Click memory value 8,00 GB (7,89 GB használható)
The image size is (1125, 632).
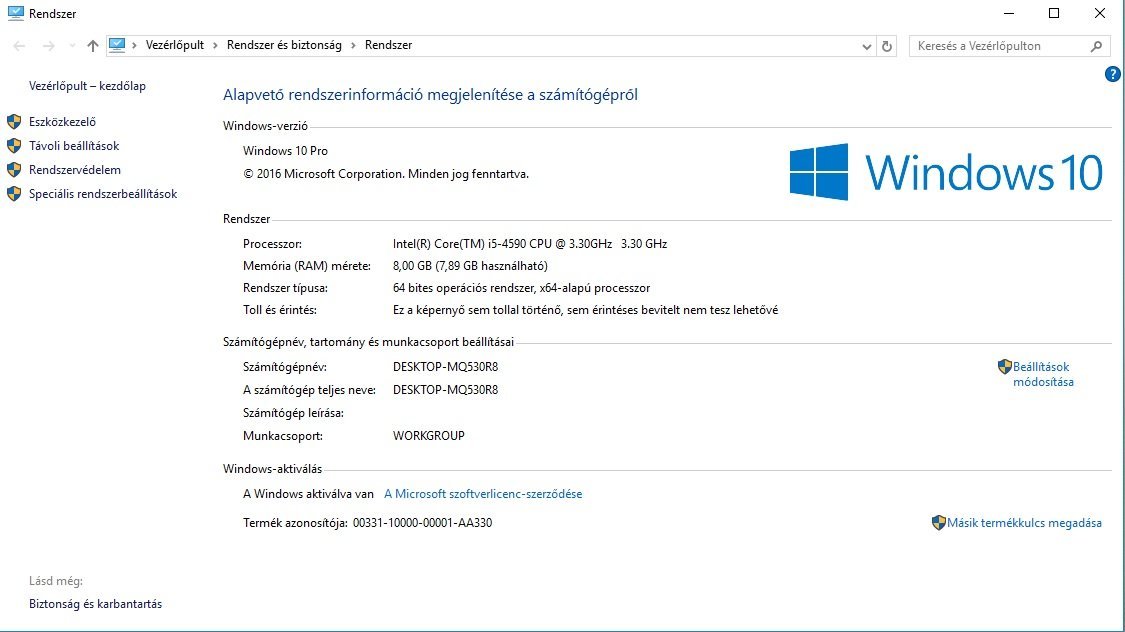470,266
